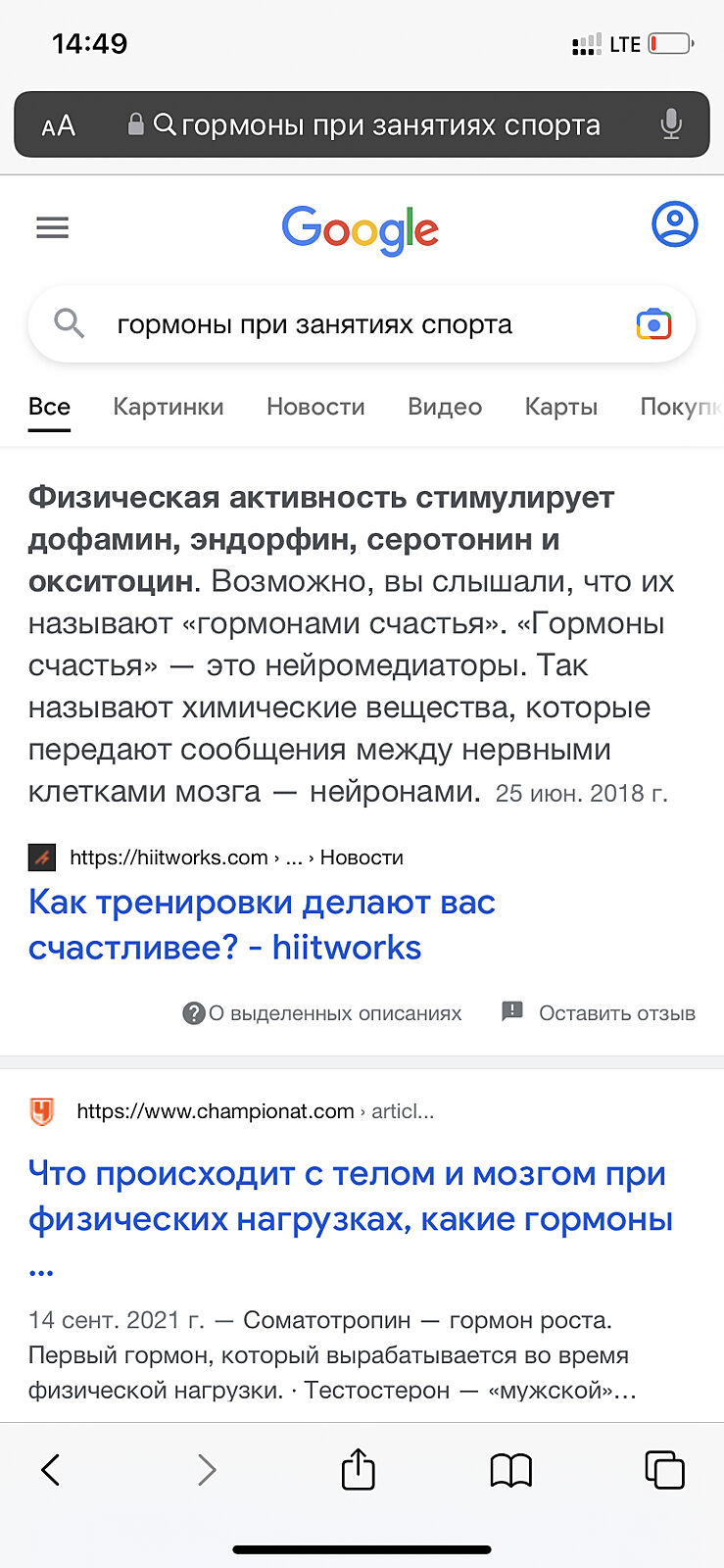Switch to the Новости tab
Screen dimensions: 724x1568
coord(315,407)
